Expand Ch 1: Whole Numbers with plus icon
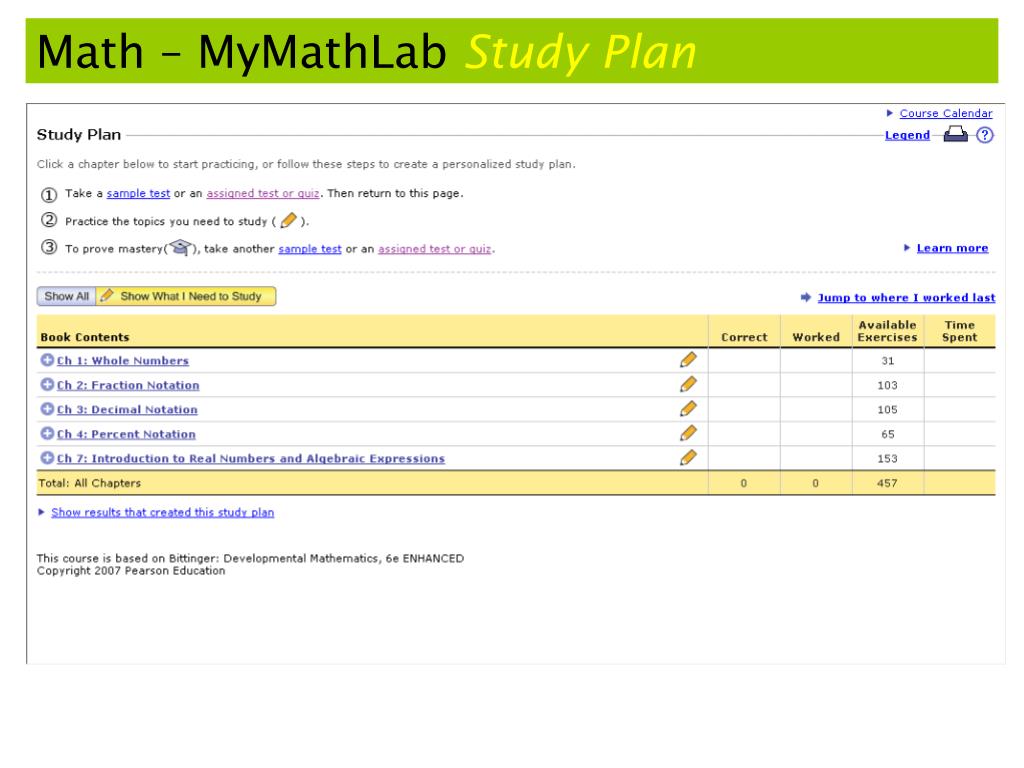Screen dimensions: 1024x768 pos(47,360)
